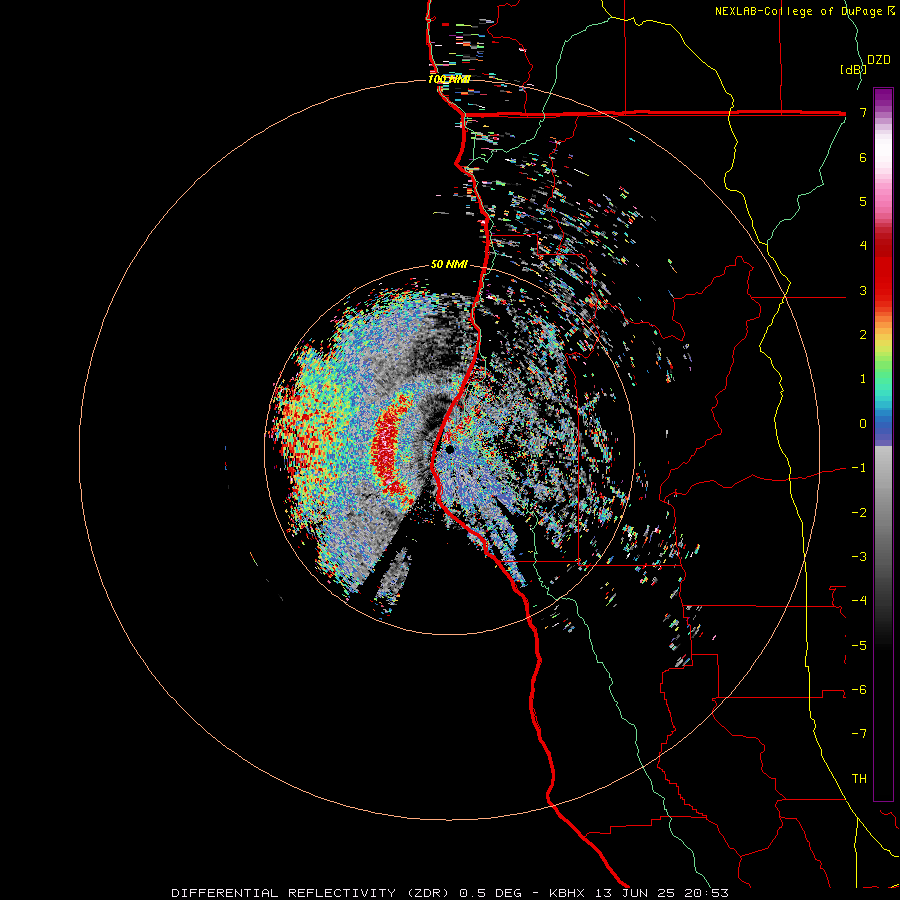
Task: Click the -5 value on color scale
Action: click(x=859, y=646)
